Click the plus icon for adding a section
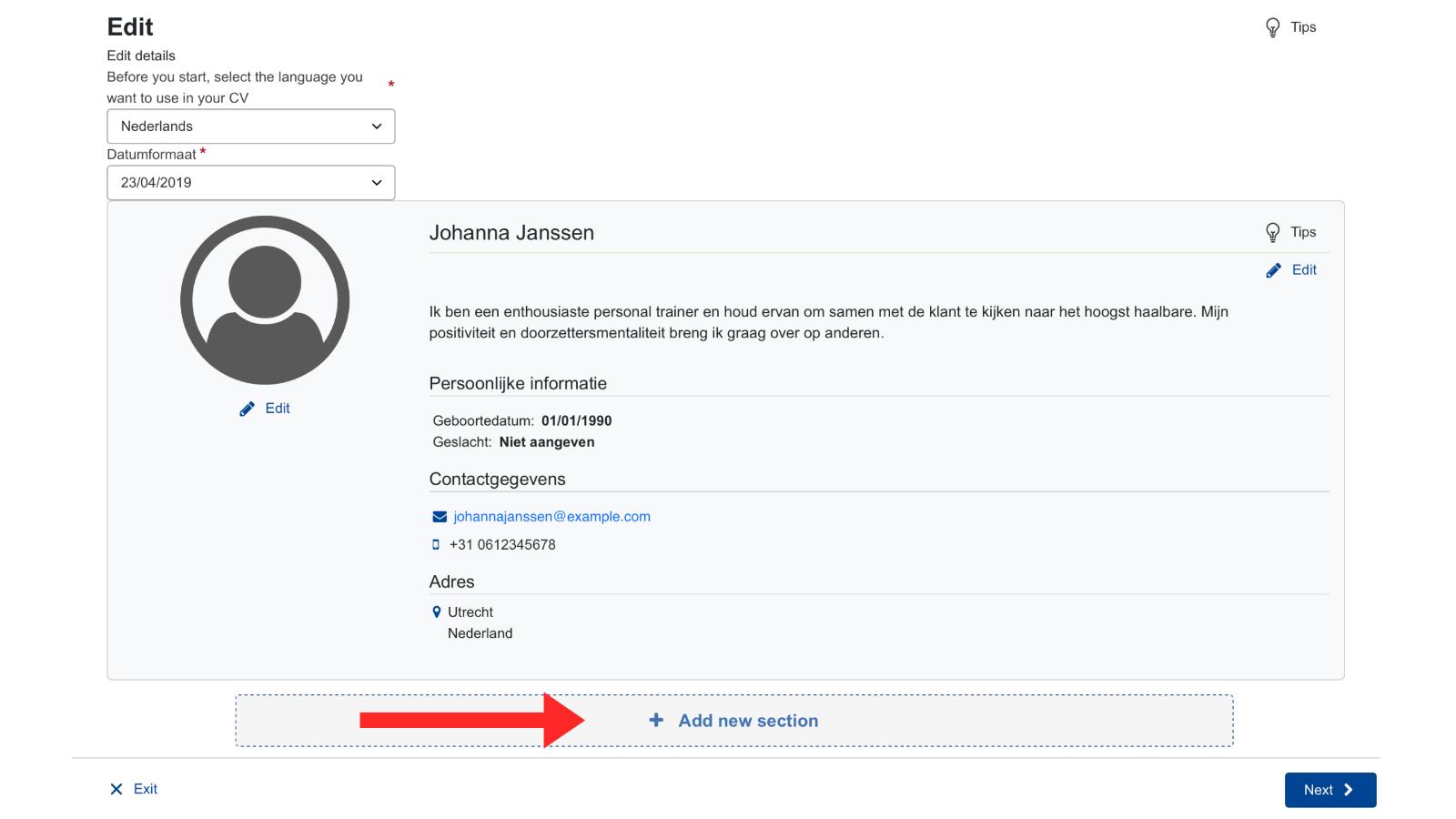Viewport: 1456px width, 819px height. click(656, 720)
